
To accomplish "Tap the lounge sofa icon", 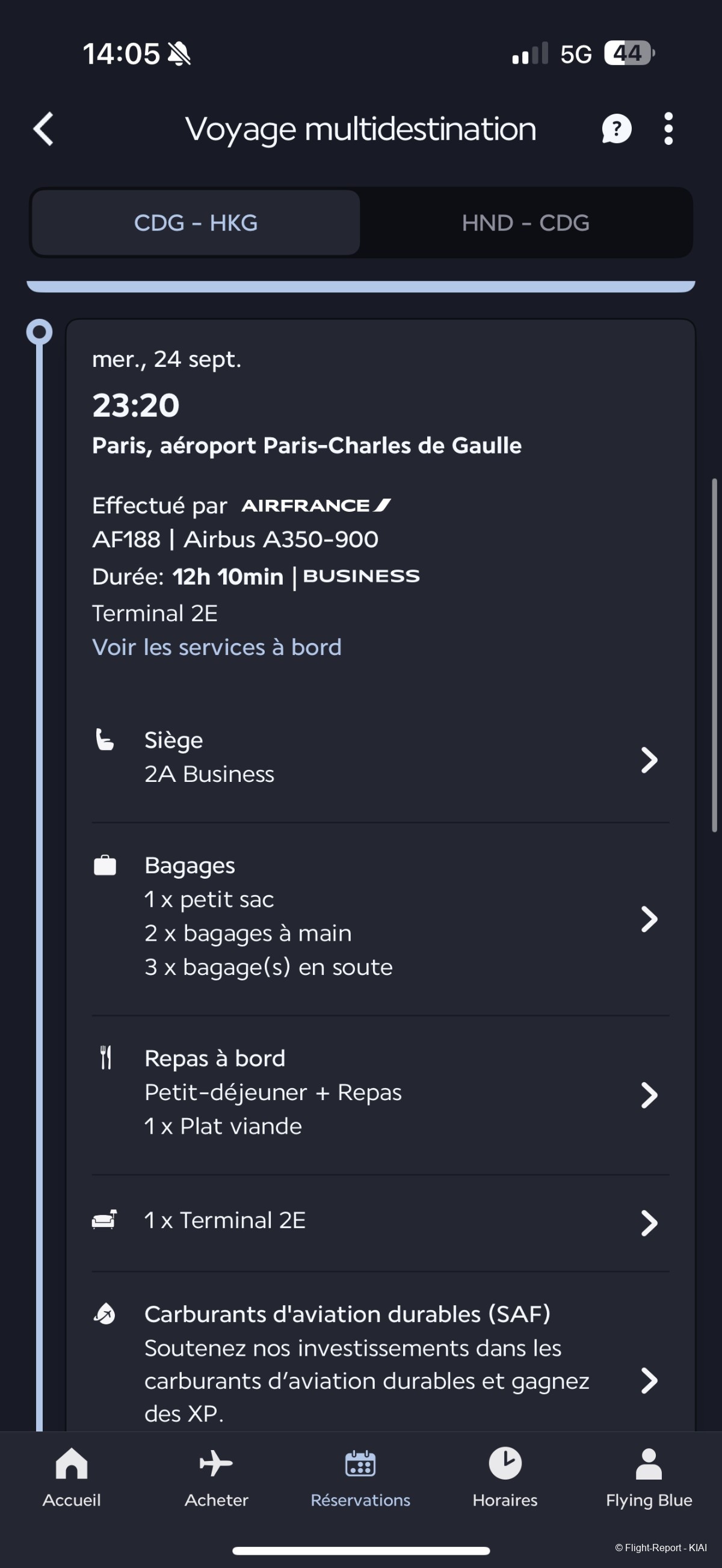I will (105, 1220).
